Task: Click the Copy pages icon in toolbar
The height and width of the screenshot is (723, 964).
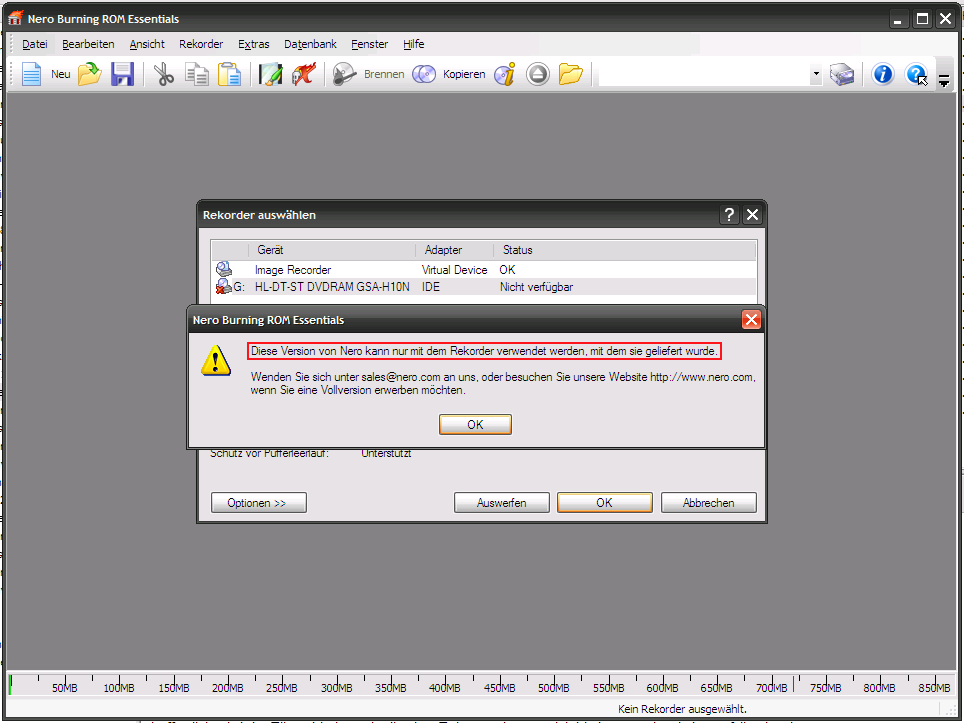Action: 197,74
